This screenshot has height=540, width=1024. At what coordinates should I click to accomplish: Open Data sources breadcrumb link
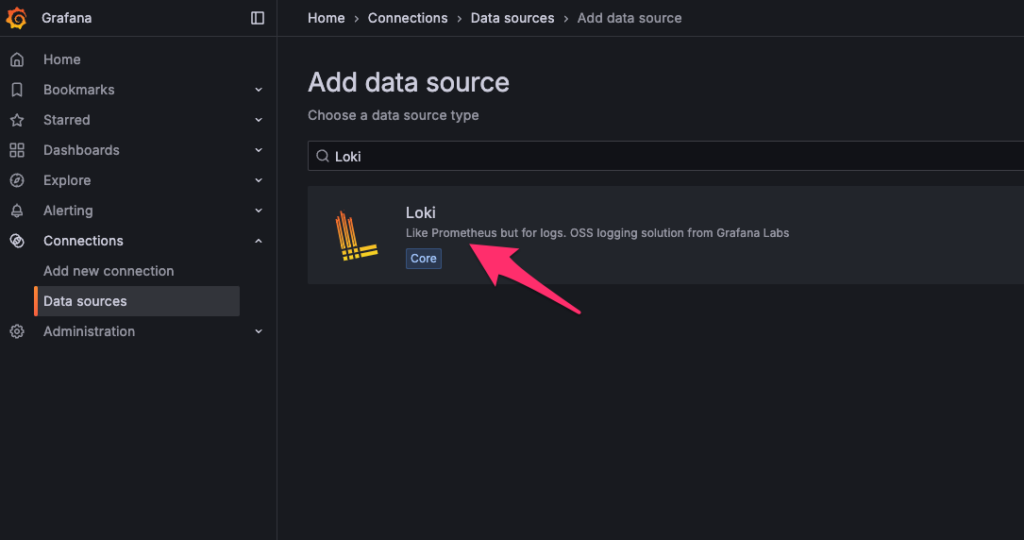pyautogui.click(x=512, y=18)
